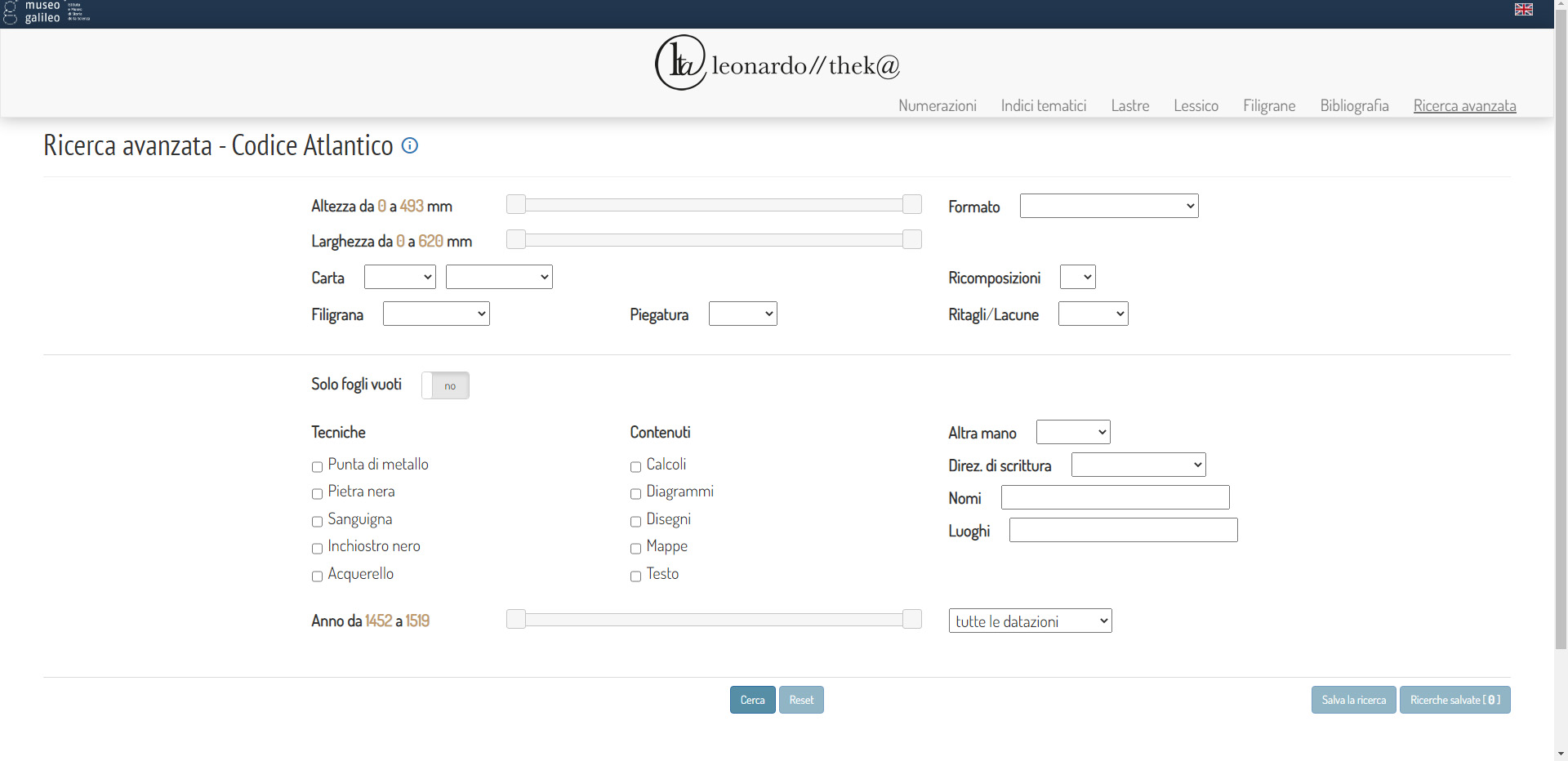Expand the Ricomposizioni dropdown
The width and height of the screenshot is (1568, 761).
click(1077, 277)
